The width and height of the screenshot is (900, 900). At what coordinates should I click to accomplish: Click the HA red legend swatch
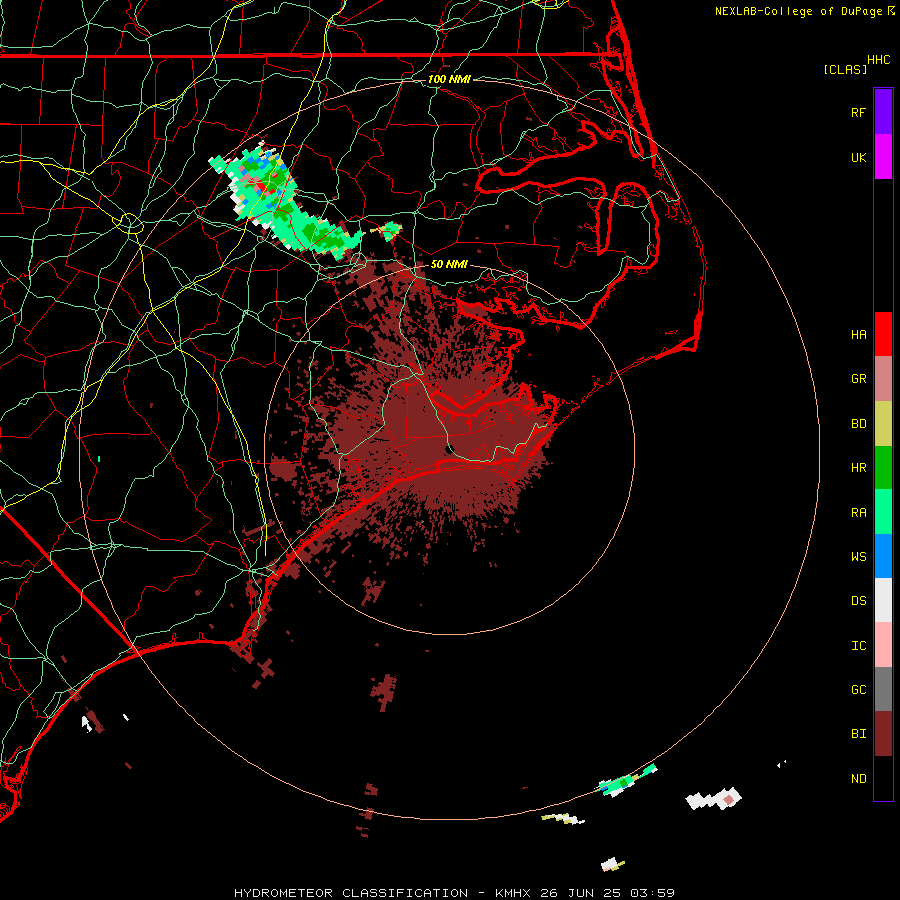(x=883, y=334)
